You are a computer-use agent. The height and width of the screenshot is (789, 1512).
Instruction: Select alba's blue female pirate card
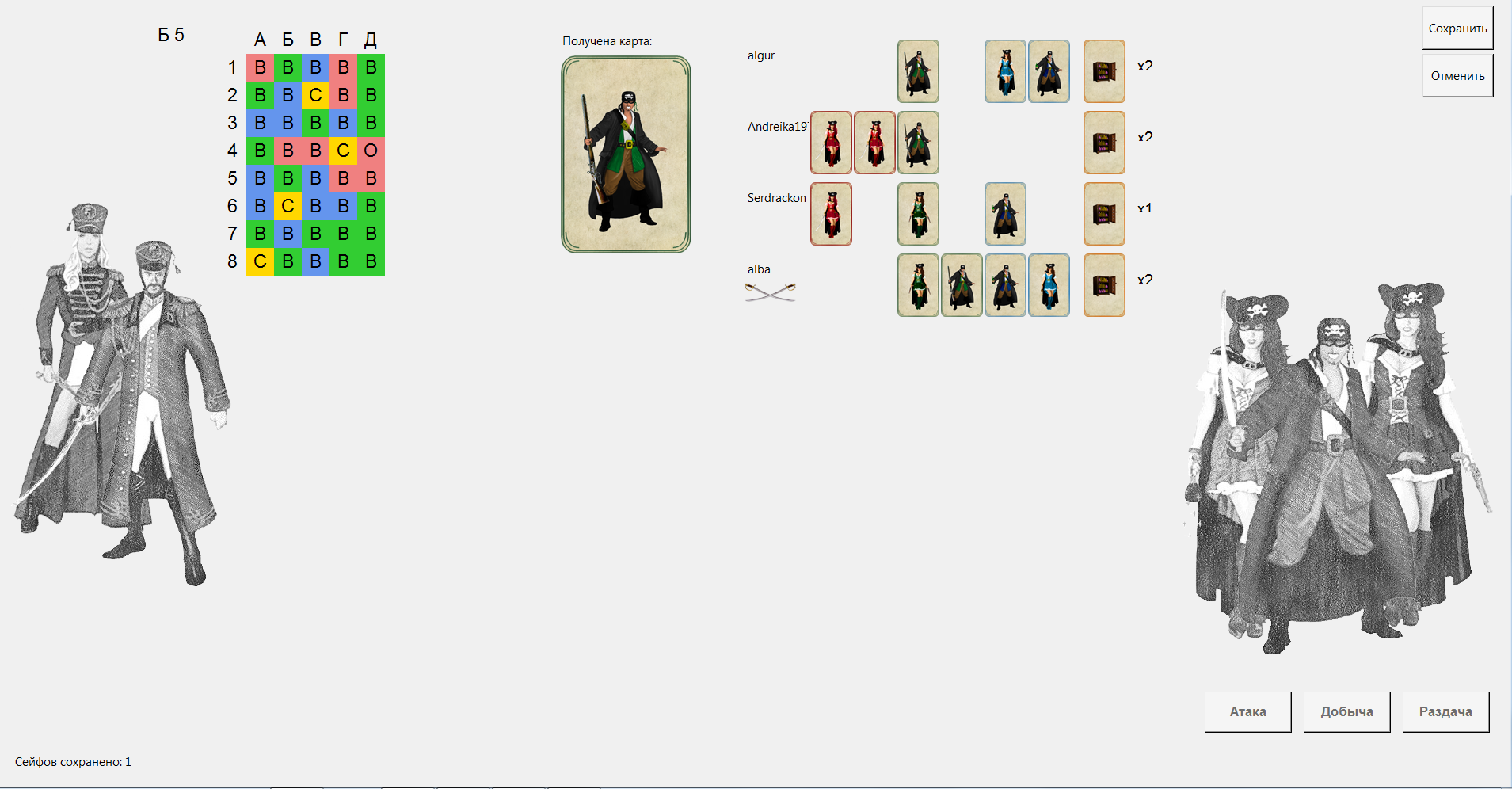(1049, 285)
